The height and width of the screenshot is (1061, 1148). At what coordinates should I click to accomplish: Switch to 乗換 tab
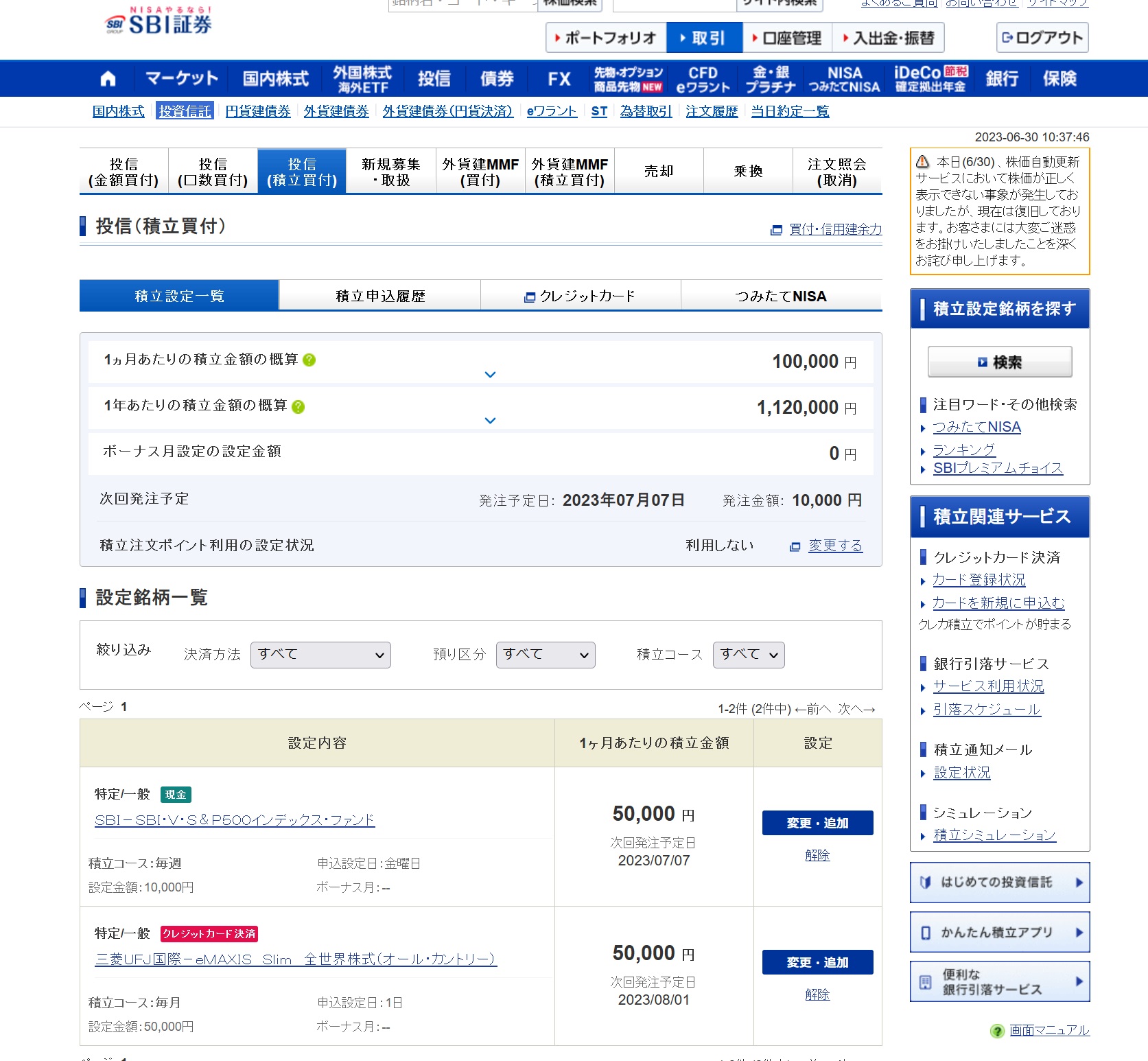click(x=748, y=172)
